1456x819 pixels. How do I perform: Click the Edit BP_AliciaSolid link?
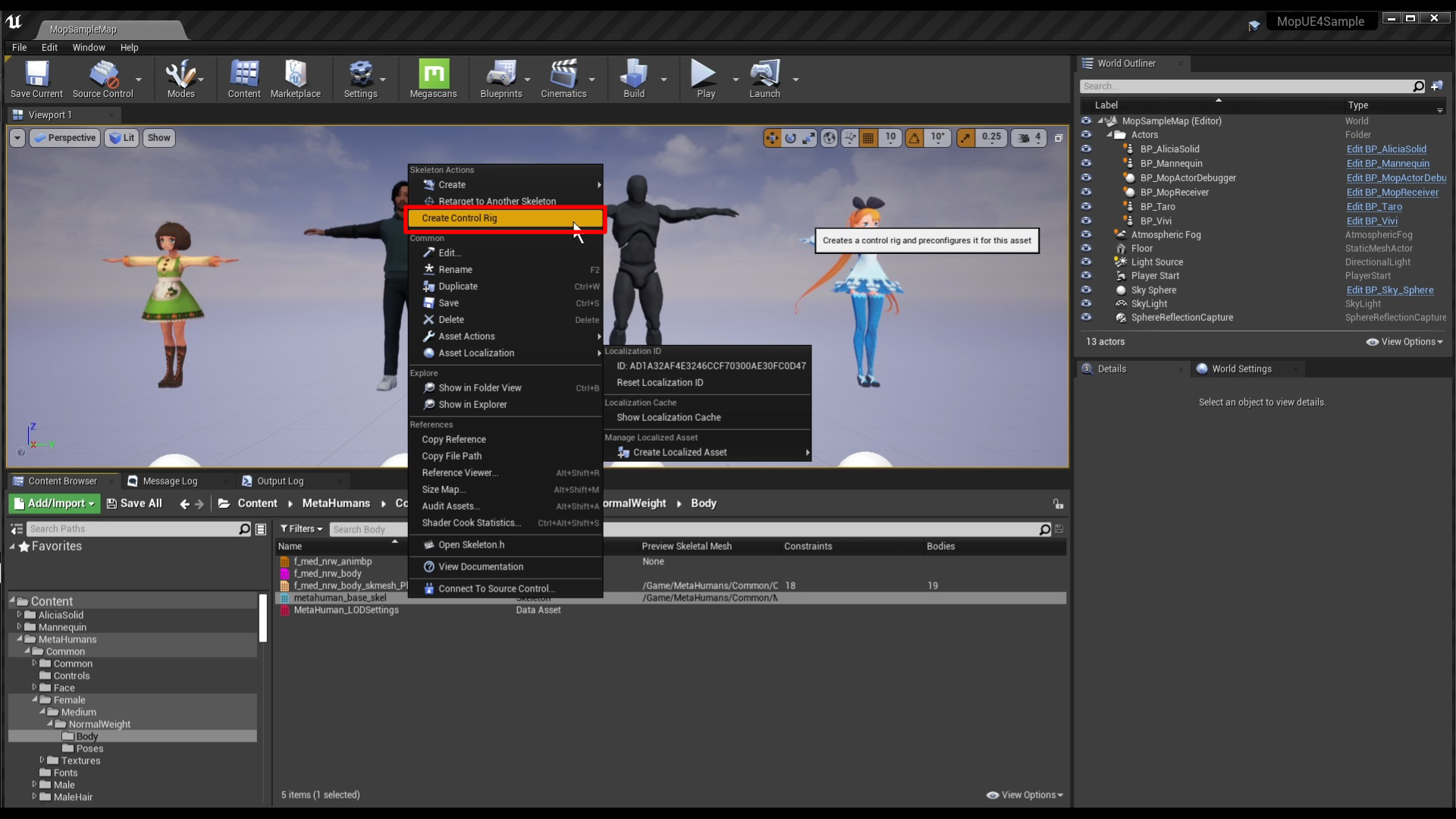click(1386, 149)
